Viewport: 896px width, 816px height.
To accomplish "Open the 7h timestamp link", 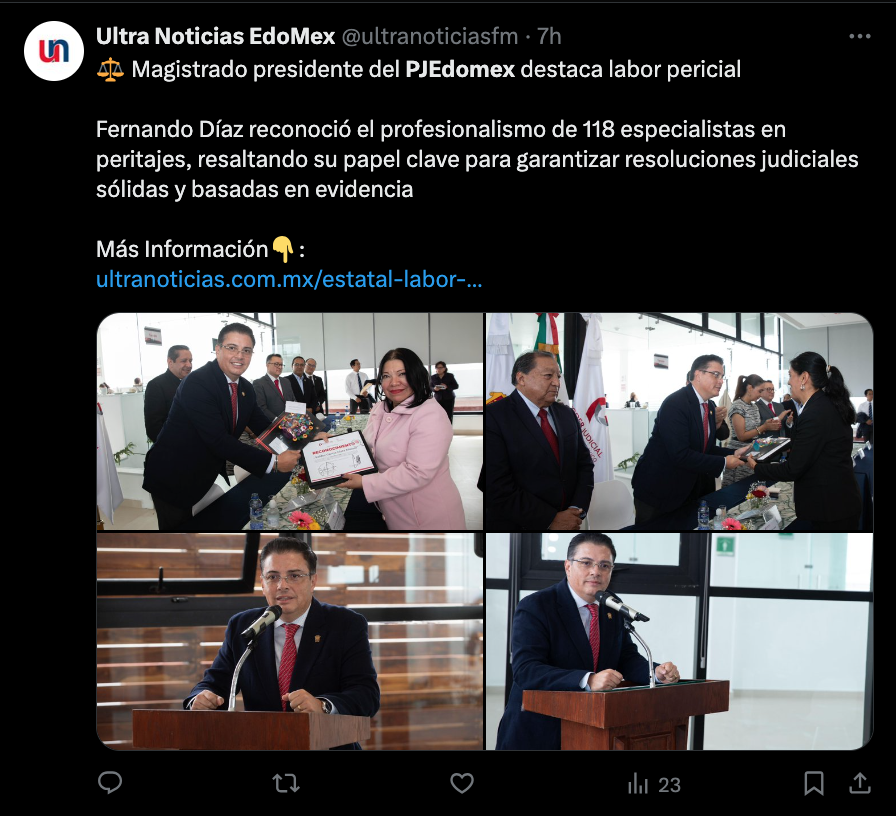I will pos(549,37).
